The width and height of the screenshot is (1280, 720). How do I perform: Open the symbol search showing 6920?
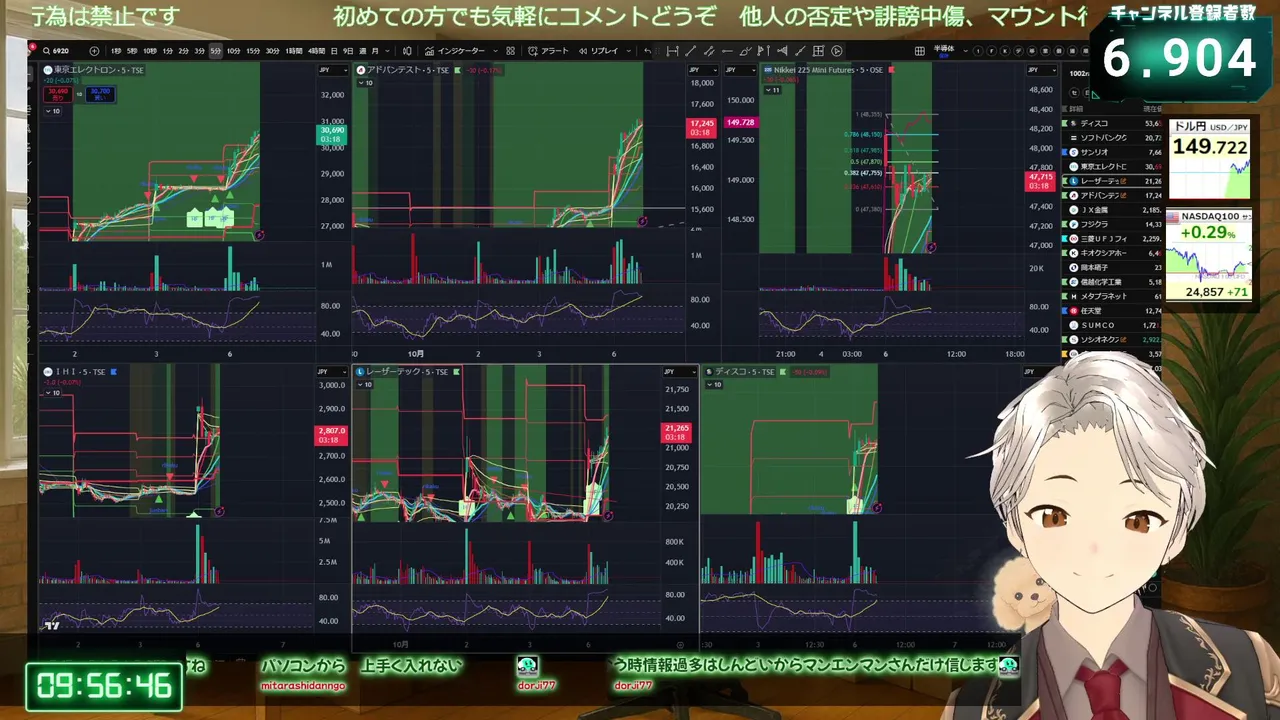pos(55,51)
